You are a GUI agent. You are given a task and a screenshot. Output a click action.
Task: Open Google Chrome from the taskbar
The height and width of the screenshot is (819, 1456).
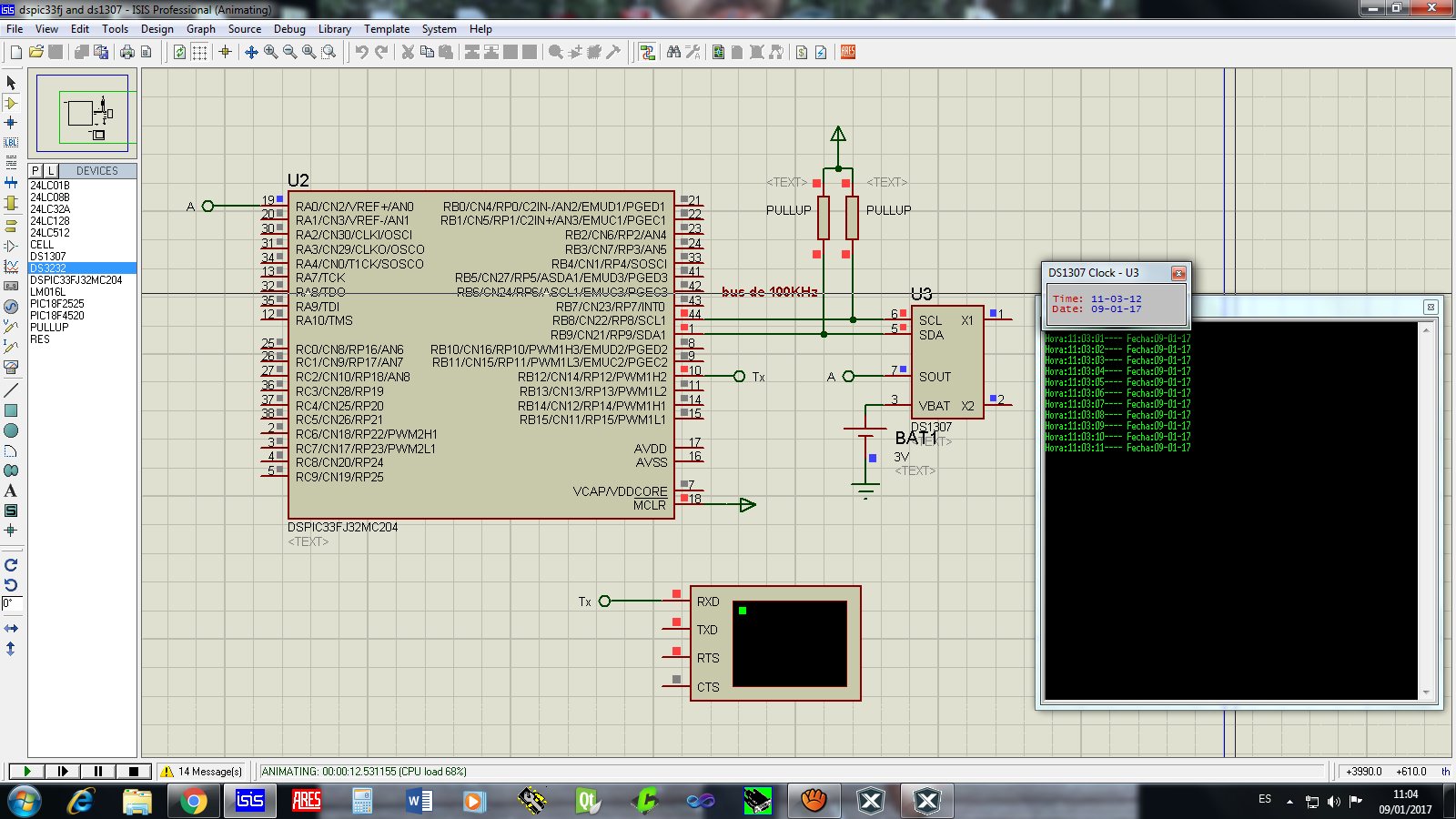(x=192, y=801)
